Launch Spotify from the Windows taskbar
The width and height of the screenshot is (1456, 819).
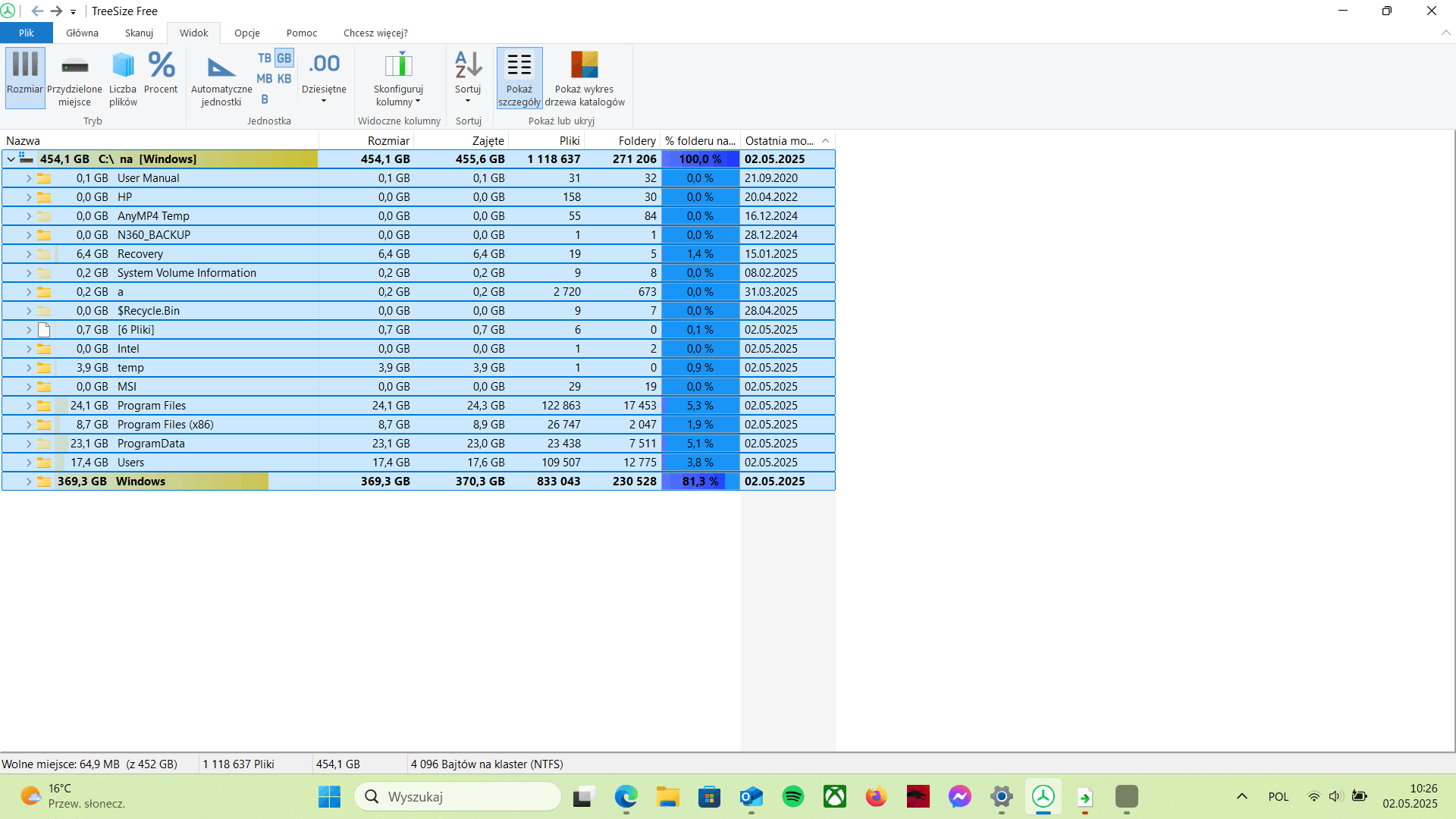(793, 796)
